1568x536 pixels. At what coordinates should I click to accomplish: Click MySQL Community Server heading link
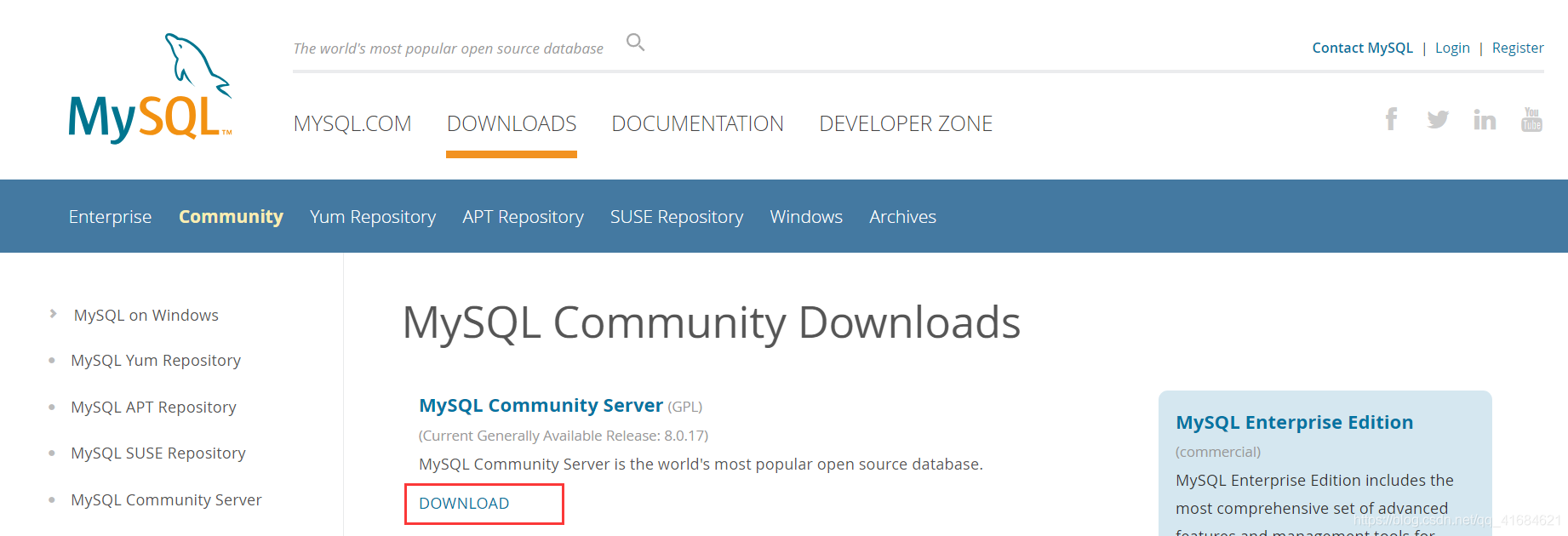[541, 406]
